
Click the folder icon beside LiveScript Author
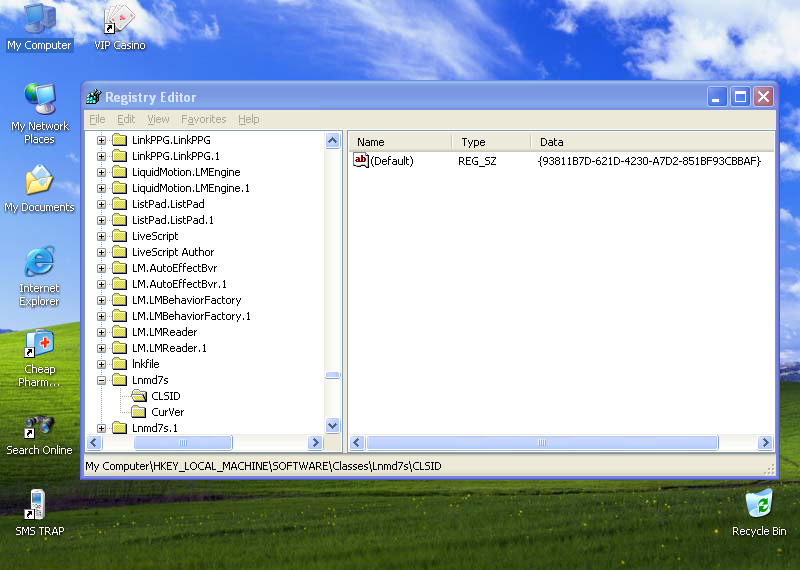tap(119, 252)
